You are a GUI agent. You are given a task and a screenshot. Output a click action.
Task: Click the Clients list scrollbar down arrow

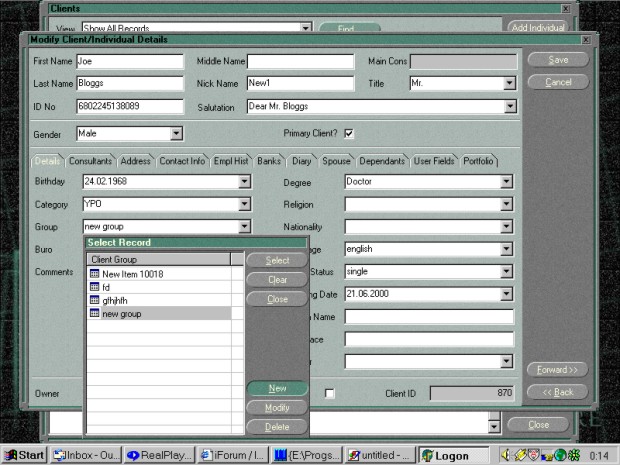pyautogui.click(x=494, y=427)
